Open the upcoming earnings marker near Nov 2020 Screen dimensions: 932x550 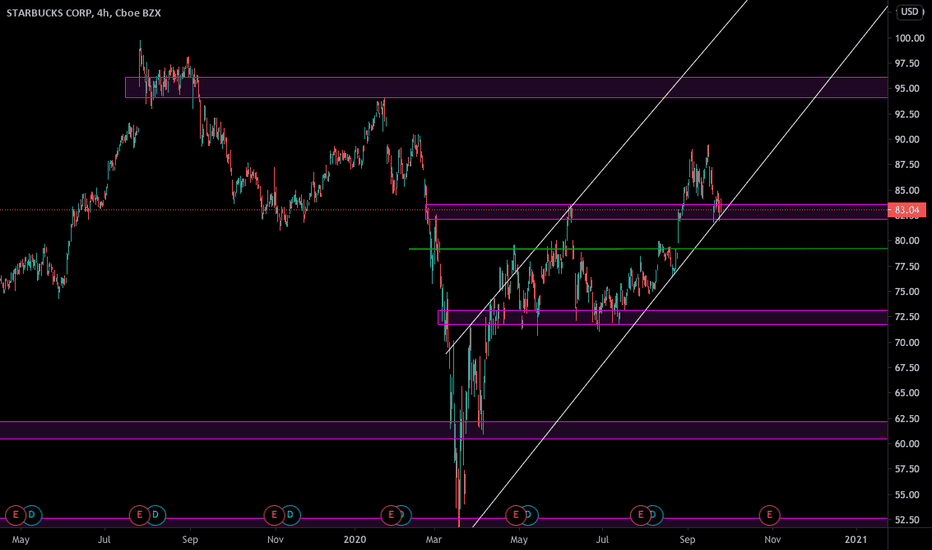pyautogui.click(x=770, y=515)
